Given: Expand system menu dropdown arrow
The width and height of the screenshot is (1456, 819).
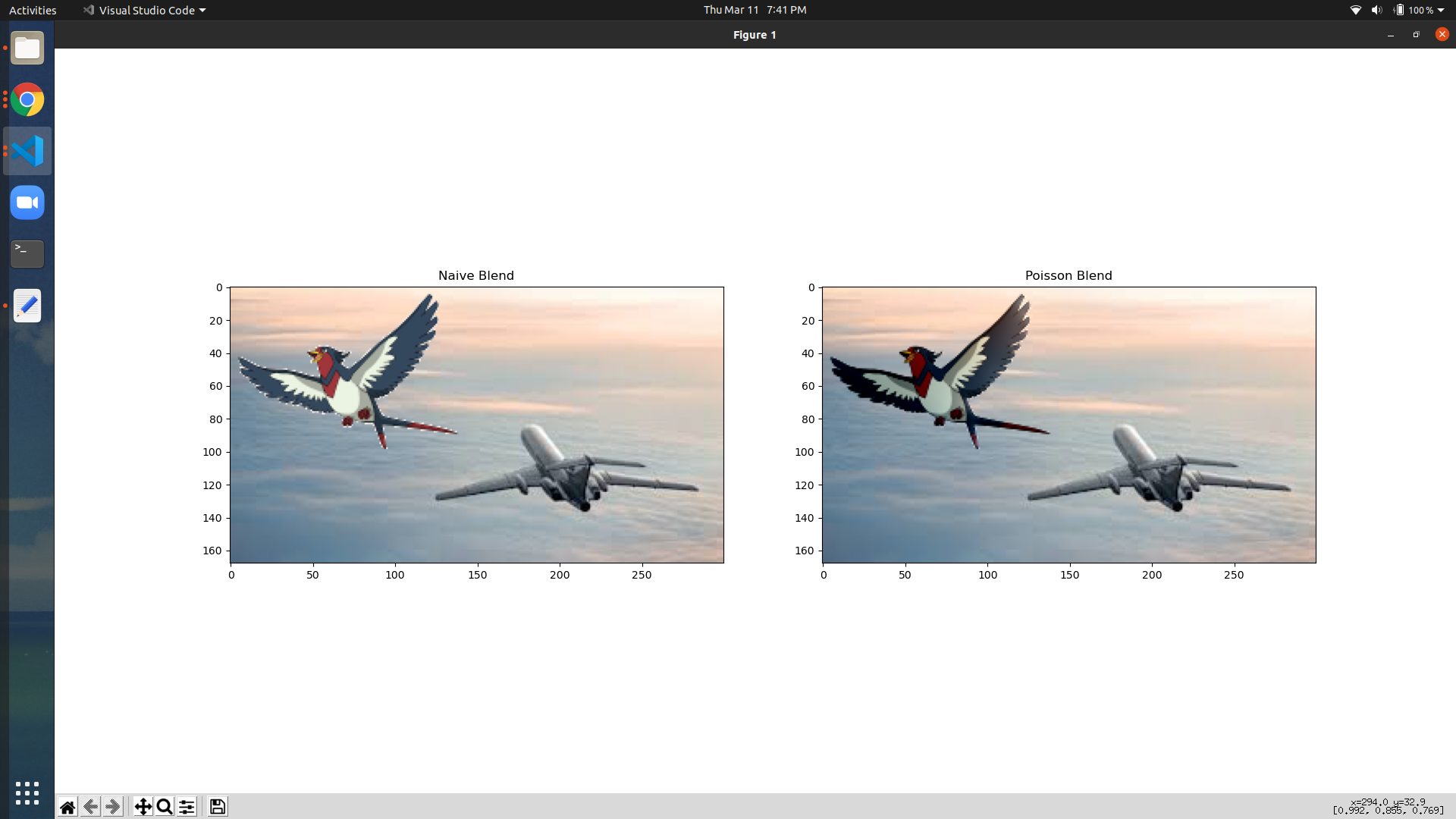Looking at the screenshot, I should (1441, 10).
